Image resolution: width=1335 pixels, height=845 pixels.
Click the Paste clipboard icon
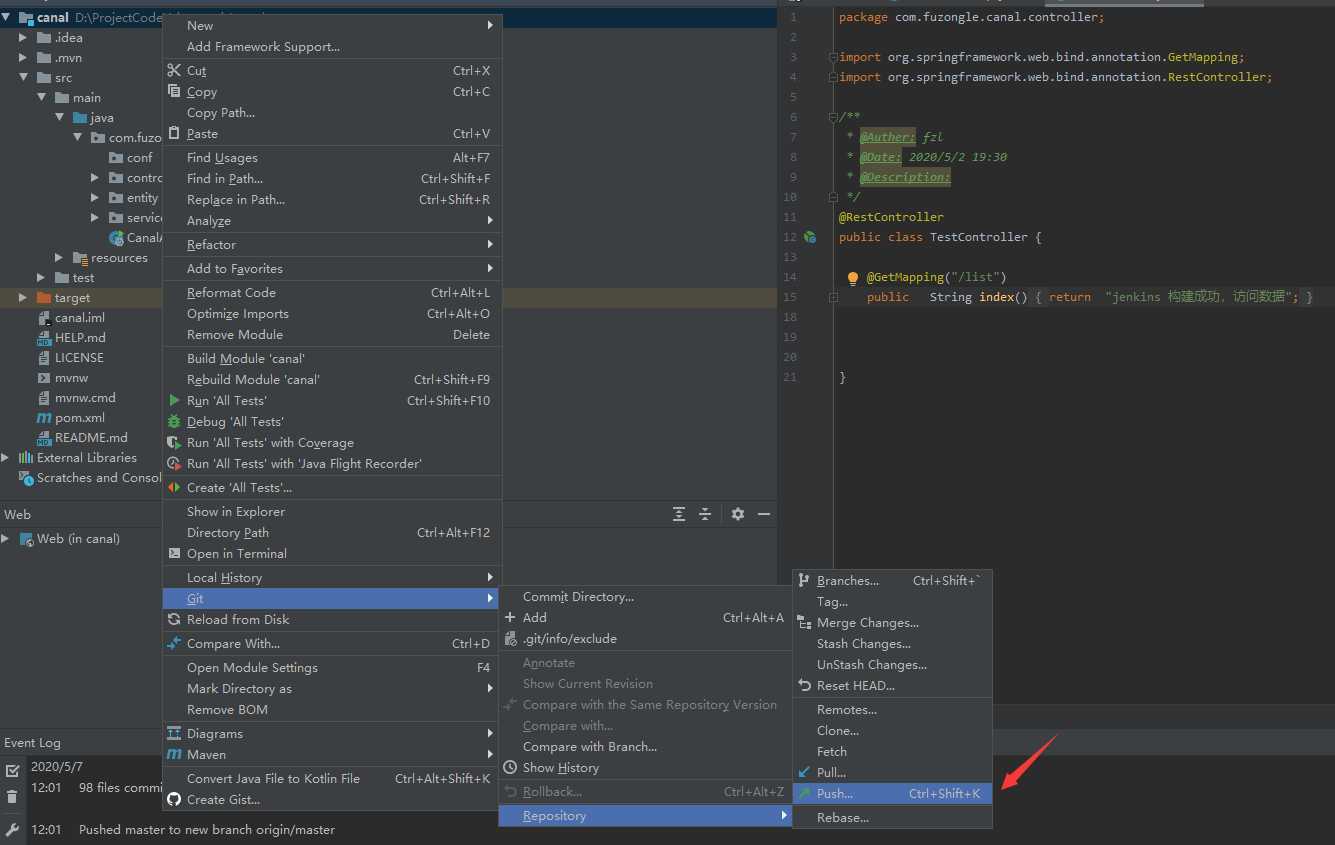pyautogui.click(x=174, y=133)
